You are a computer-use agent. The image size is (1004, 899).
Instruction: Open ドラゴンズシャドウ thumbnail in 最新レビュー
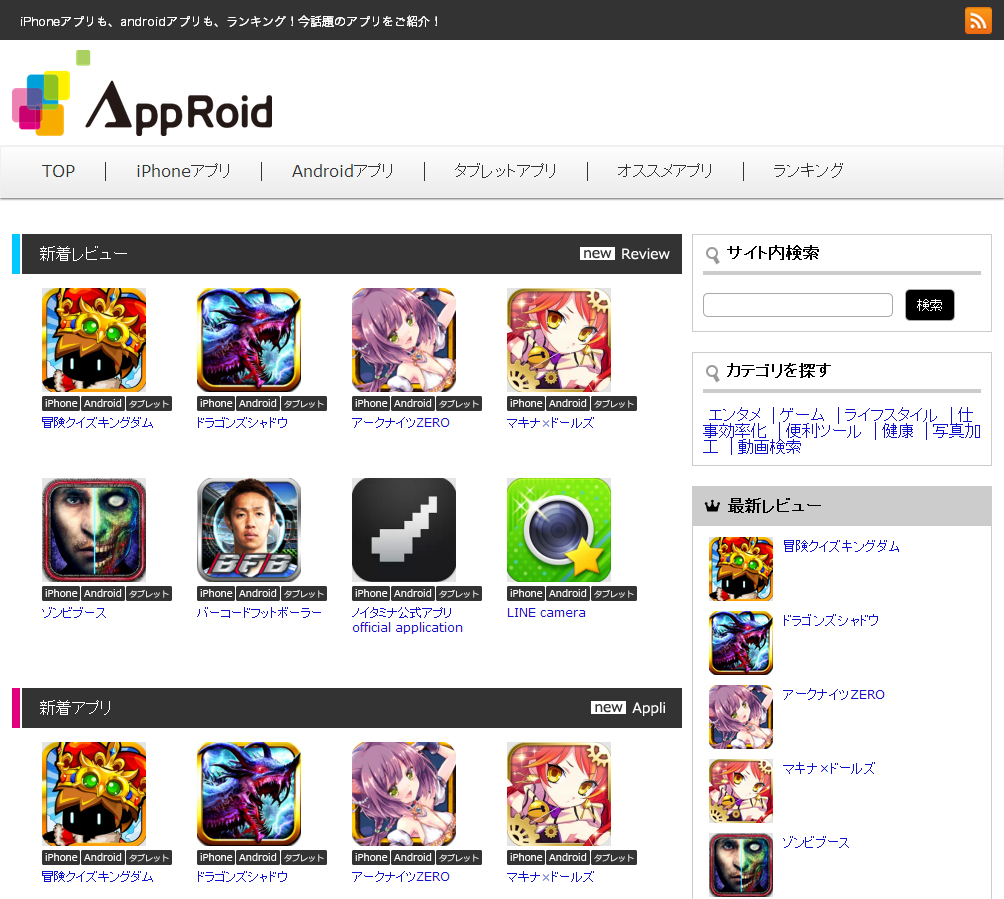click(741, 643)
